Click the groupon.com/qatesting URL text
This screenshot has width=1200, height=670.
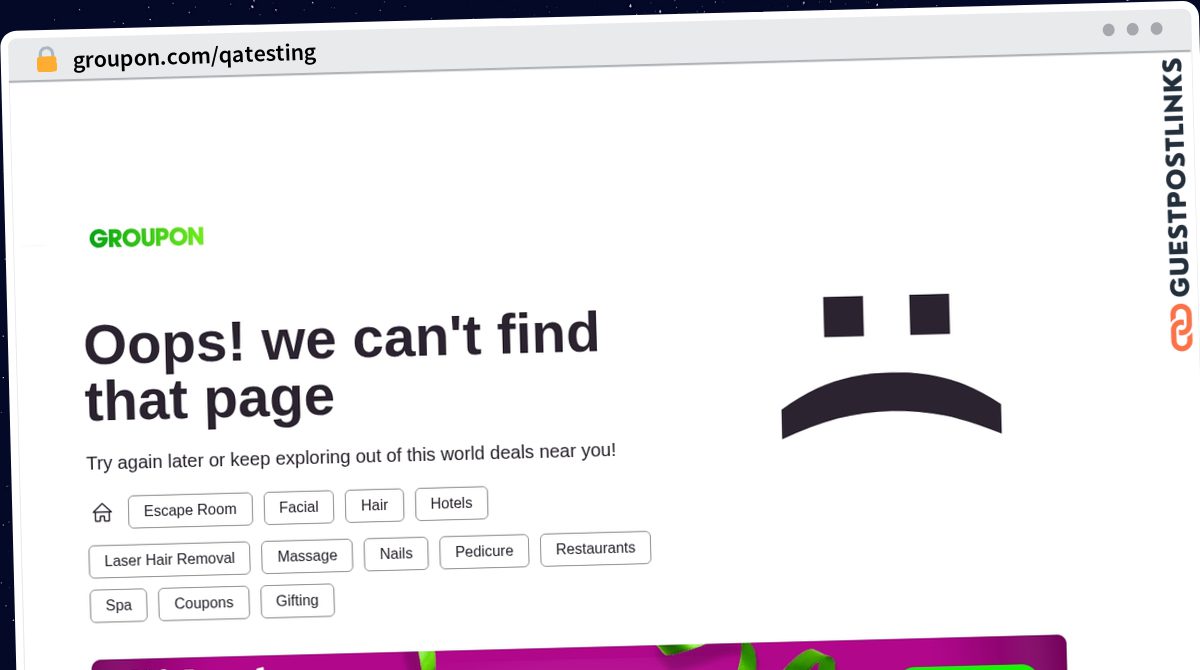pyautogui.click(x=194, y=56)
